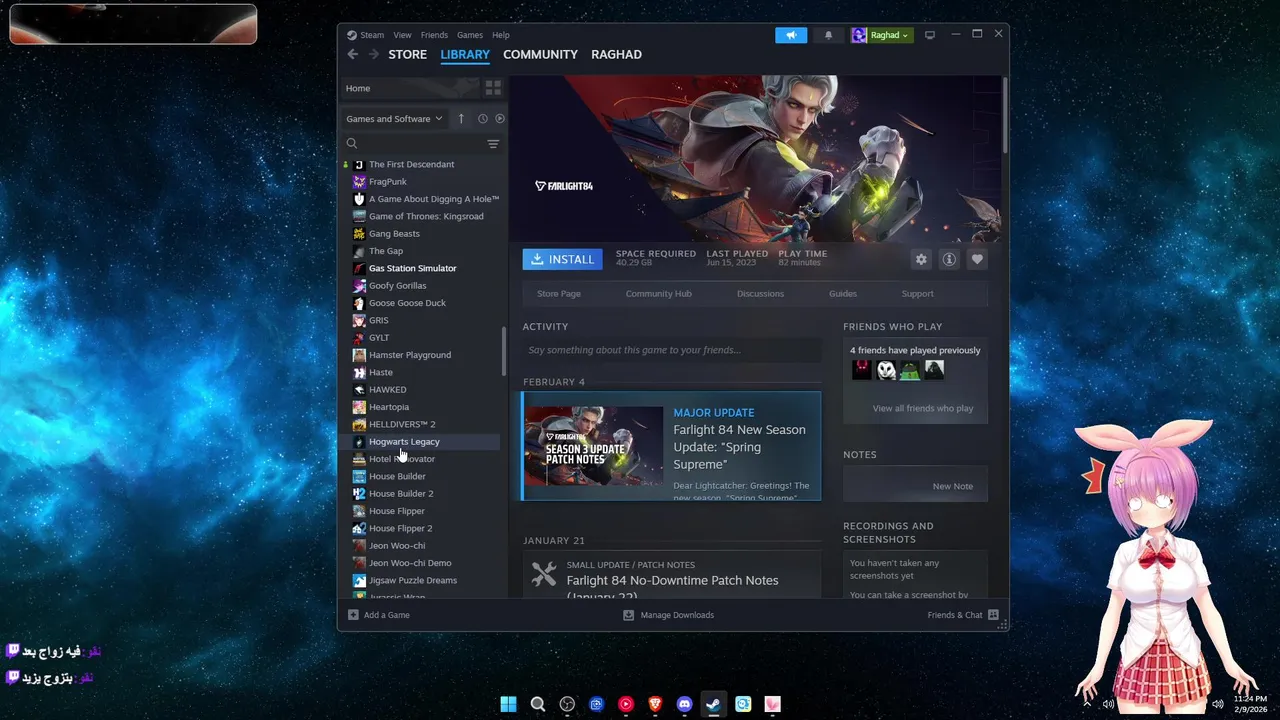1280x720 pixels.
Task: Open the Games menu
Action: (x=470, y=35)
